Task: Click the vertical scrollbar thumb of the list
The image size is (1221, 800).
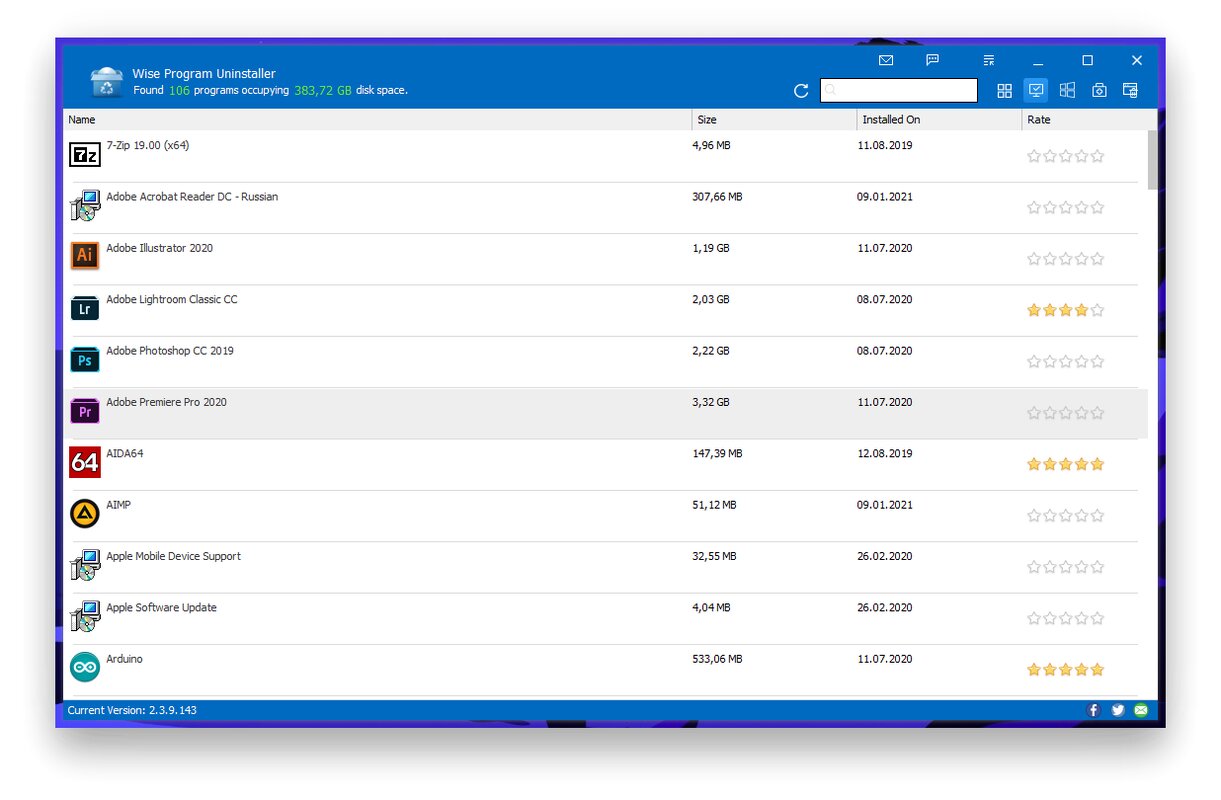Action: coord(1153,160)
